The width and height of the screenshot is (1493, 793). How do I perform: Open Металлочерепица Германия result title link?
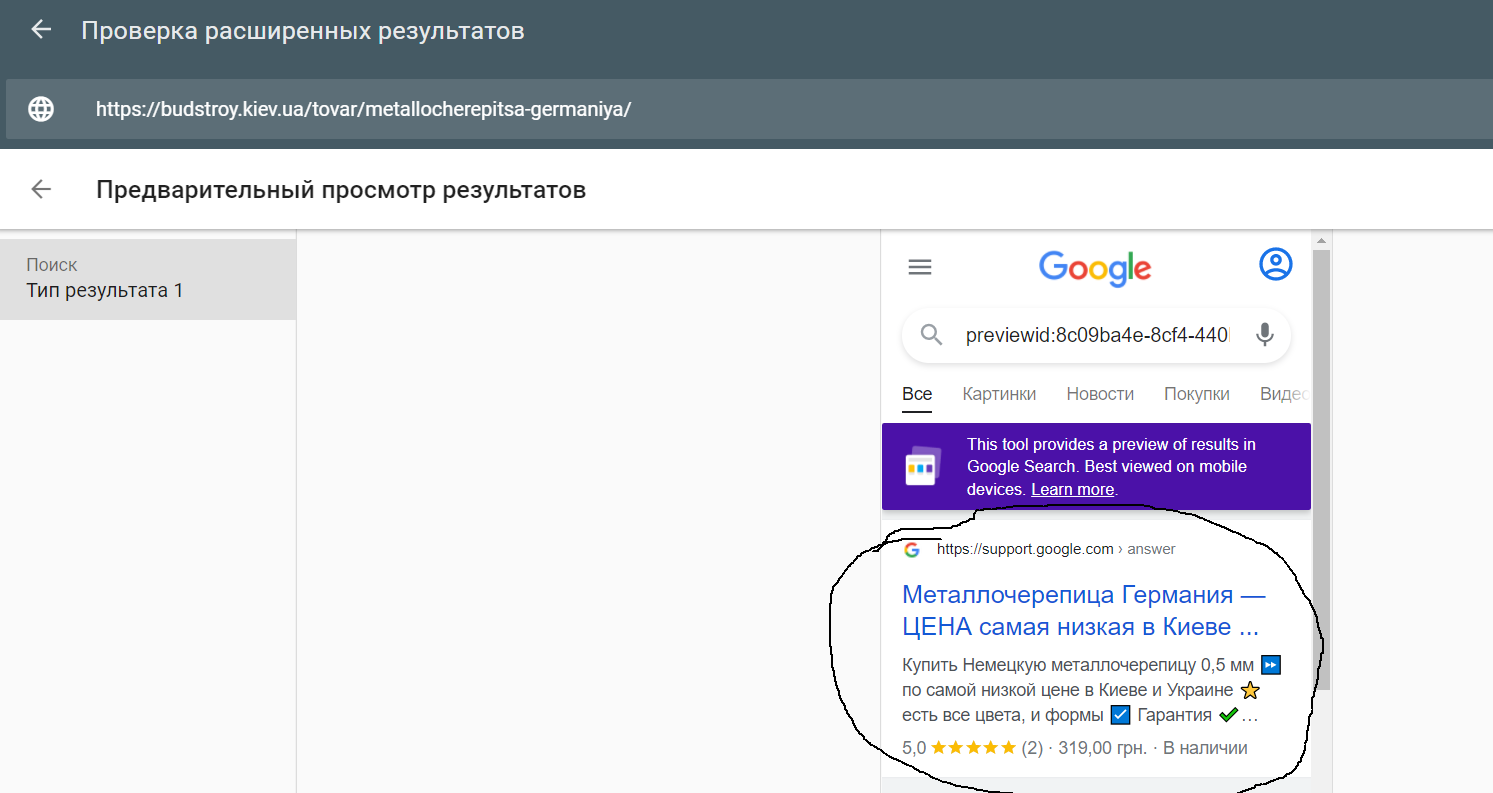click(x=1084, y=611)
